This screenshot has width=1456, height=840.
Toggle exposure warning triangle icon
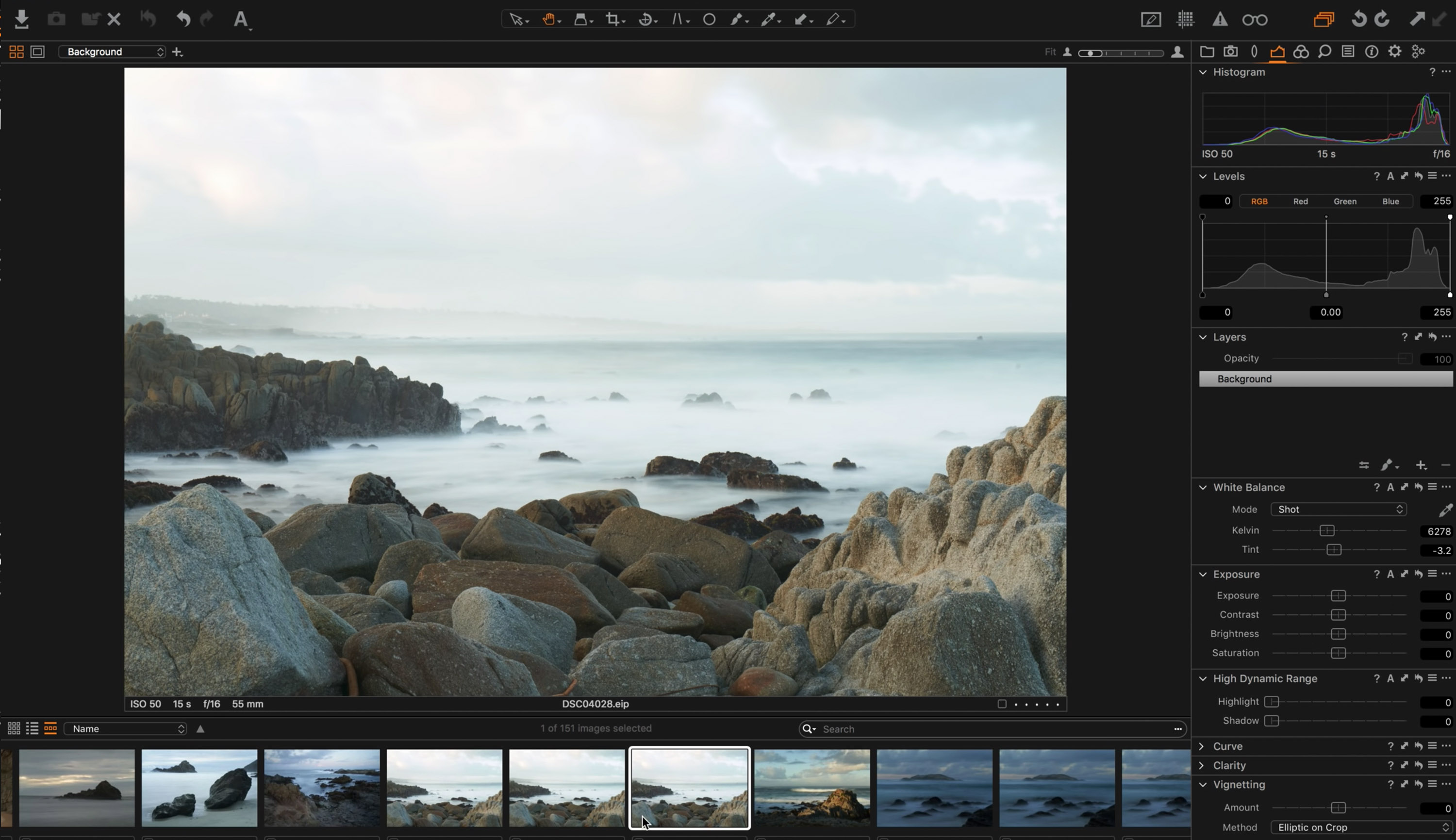pos(1220,19)
